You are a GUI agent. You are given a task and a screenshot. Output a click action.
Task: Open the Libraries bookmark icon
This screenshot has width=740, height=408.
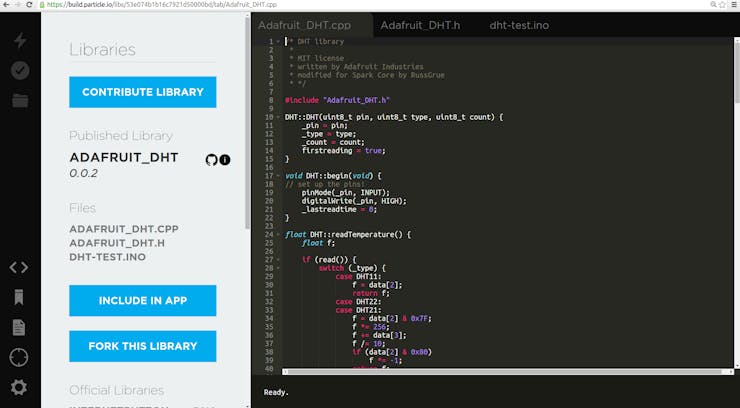[x=19, y=298]
